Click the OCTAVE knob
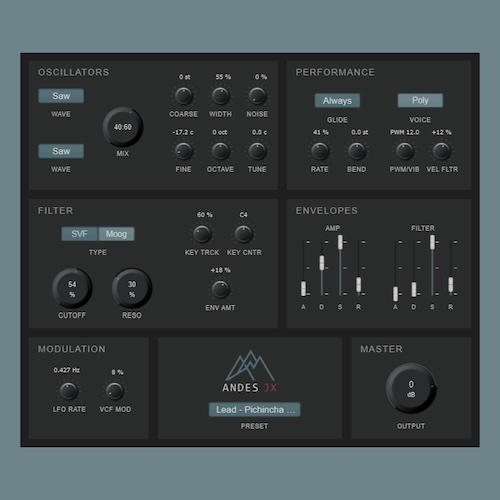Image resolution: width=500 pixels, height=500 pixels. pos(220,151)
